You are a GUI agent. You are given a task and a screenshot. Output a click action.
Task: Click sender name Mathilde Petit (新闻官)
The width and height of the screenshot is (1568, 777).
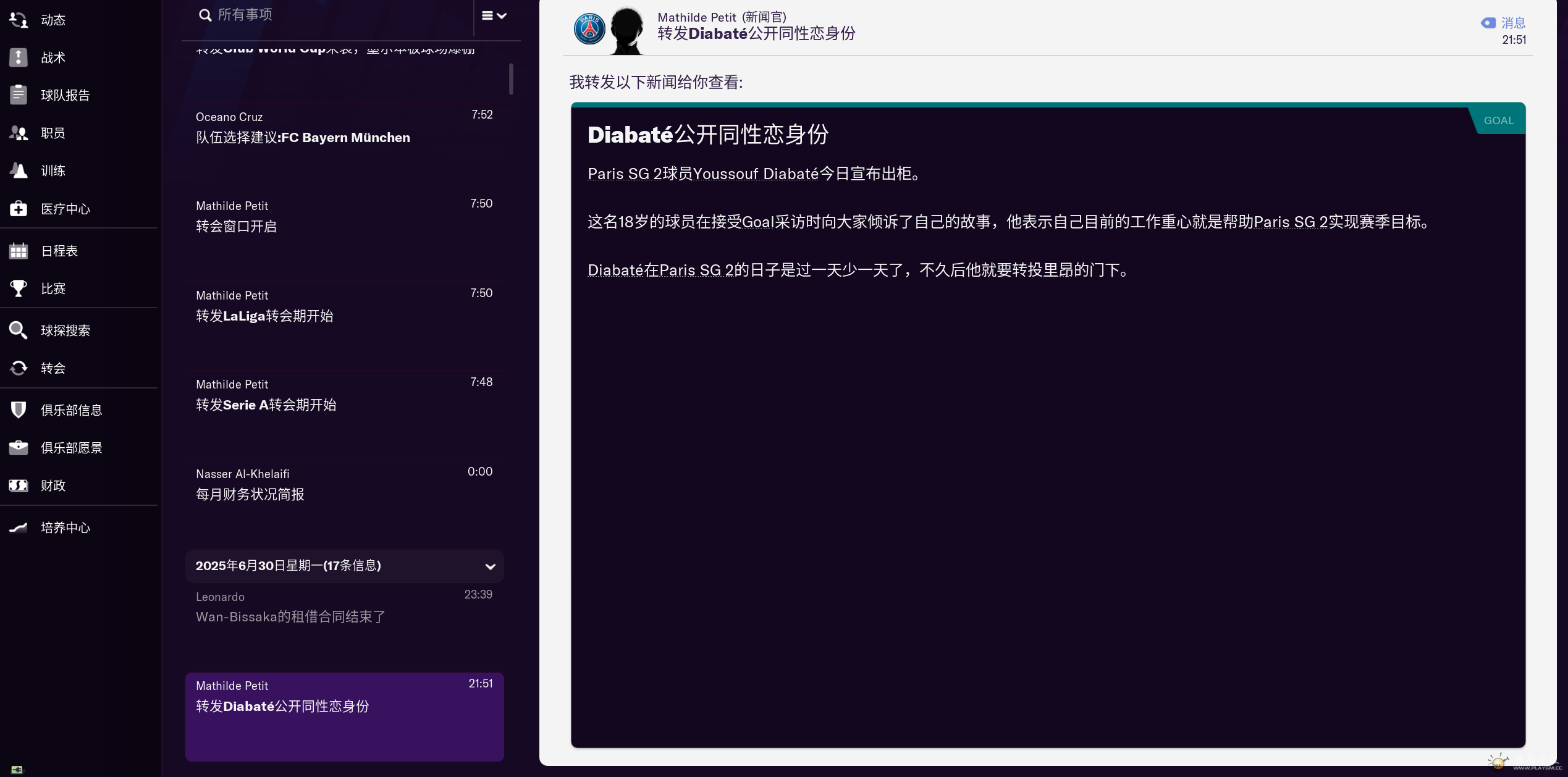click(x=722, y=17)
